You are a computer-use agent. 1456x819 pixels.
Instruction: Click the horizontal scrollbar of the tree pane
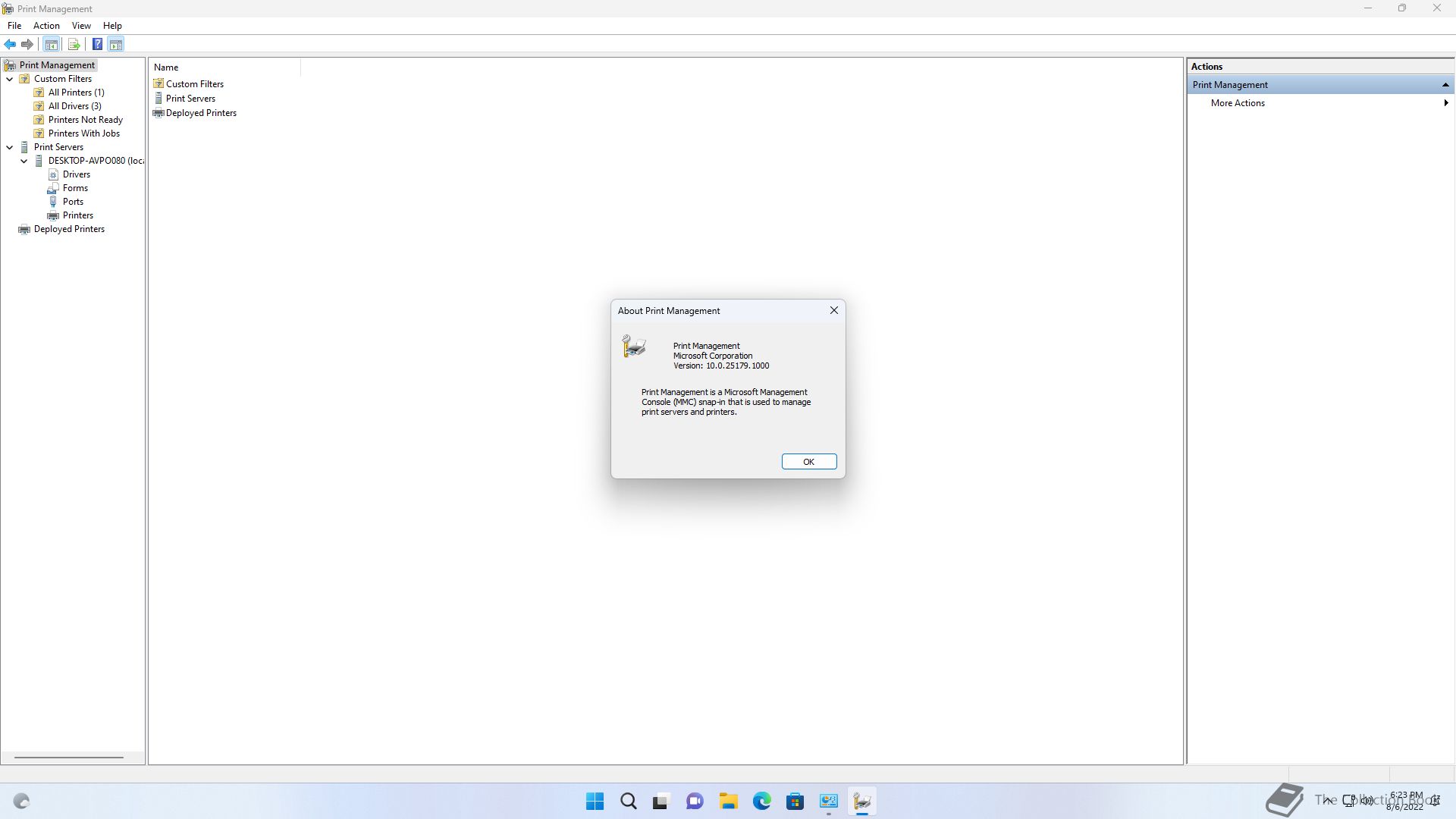pos(69,757)
